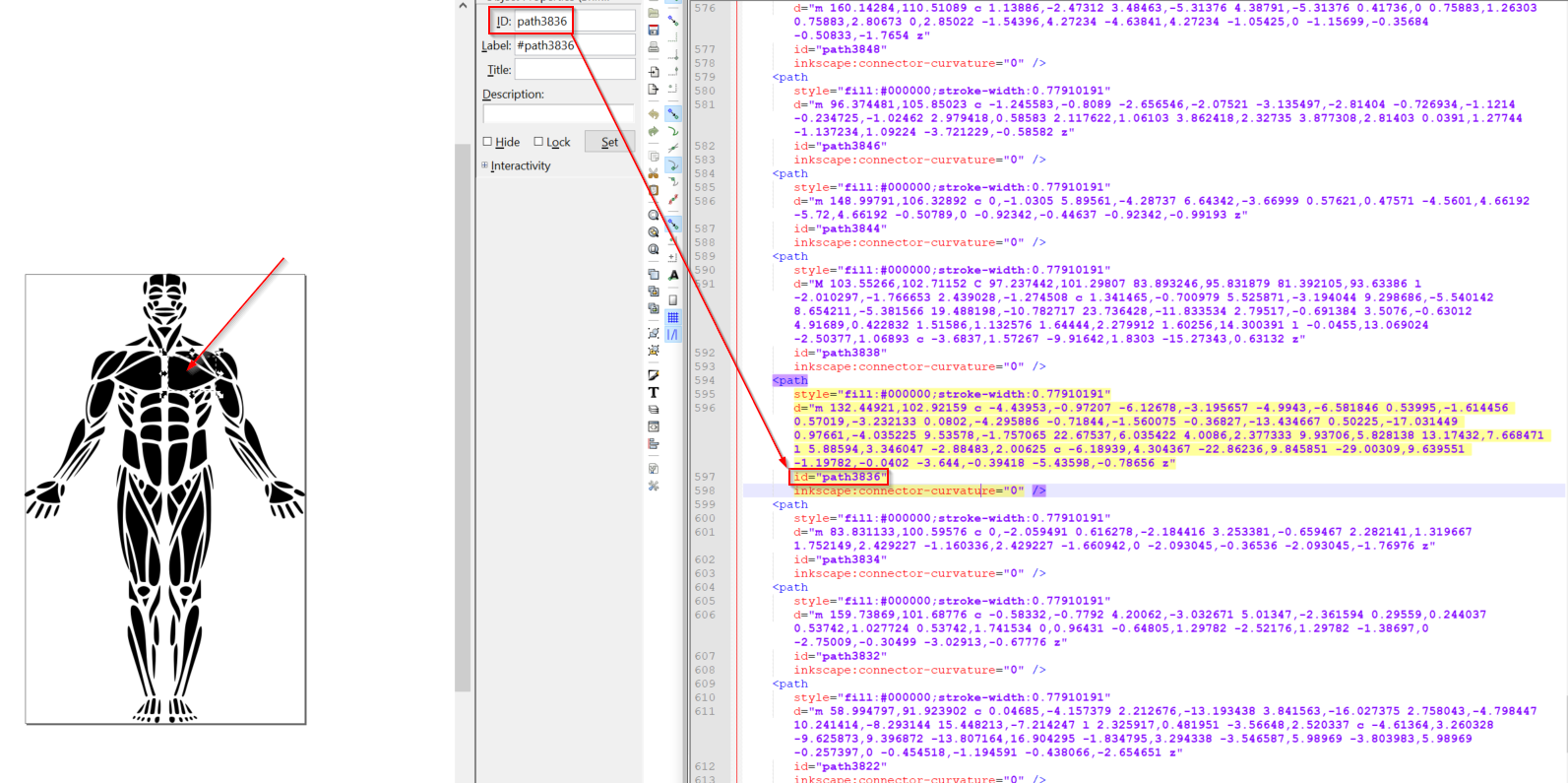Unlink the clone icon

(654, 308)
